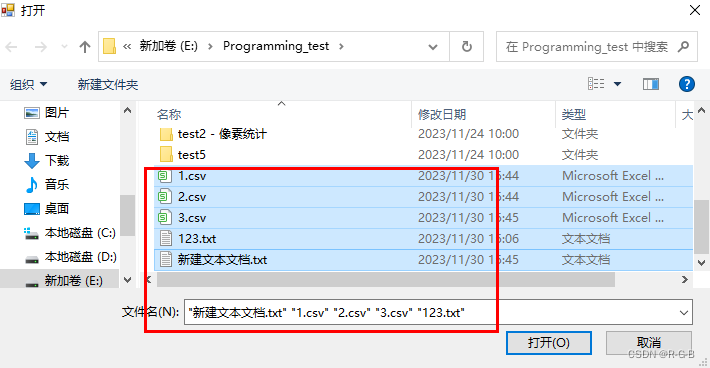Screen dimensions: 710x368
Task: Select file 1.csv
Action: coord(192,176)
